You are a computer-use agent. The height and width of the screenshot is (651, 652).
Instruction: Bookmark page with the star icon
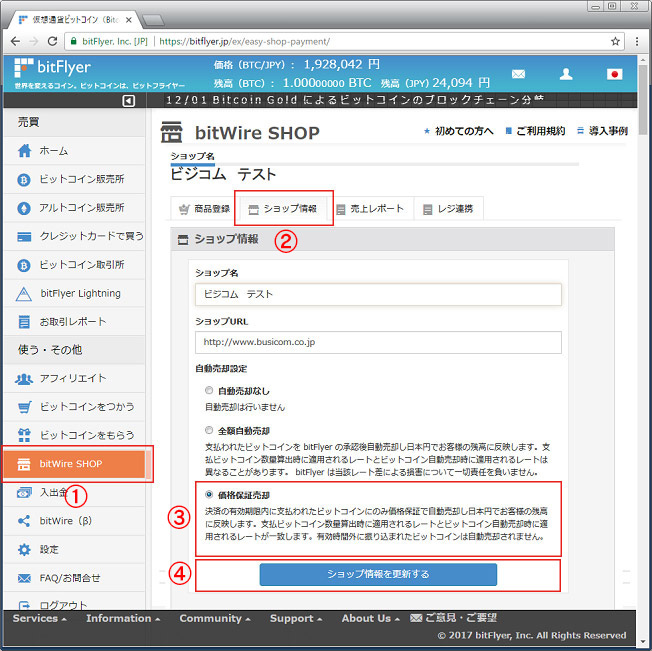coord(615,41)
